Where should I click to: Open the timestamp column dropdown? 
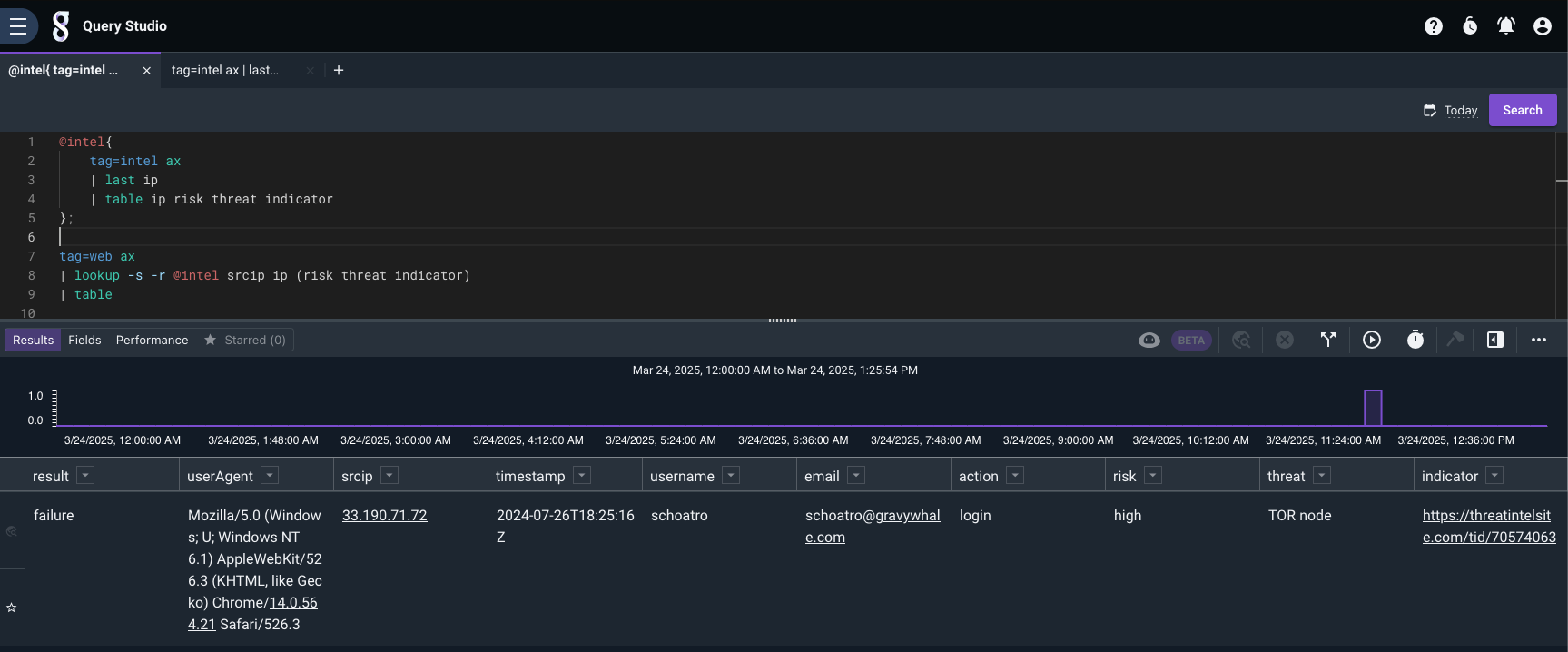coord(582,475)
